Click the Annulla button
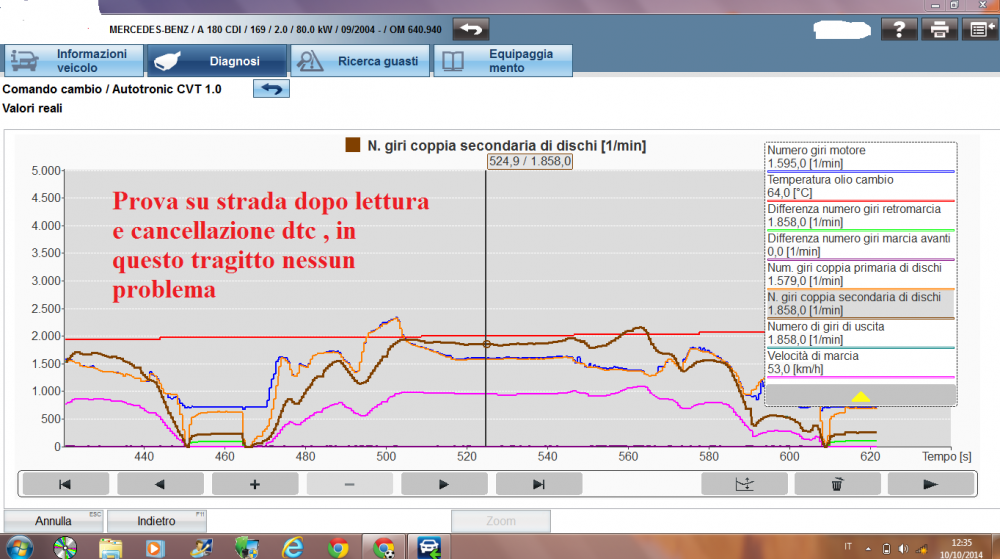 [x=54, y=521]
